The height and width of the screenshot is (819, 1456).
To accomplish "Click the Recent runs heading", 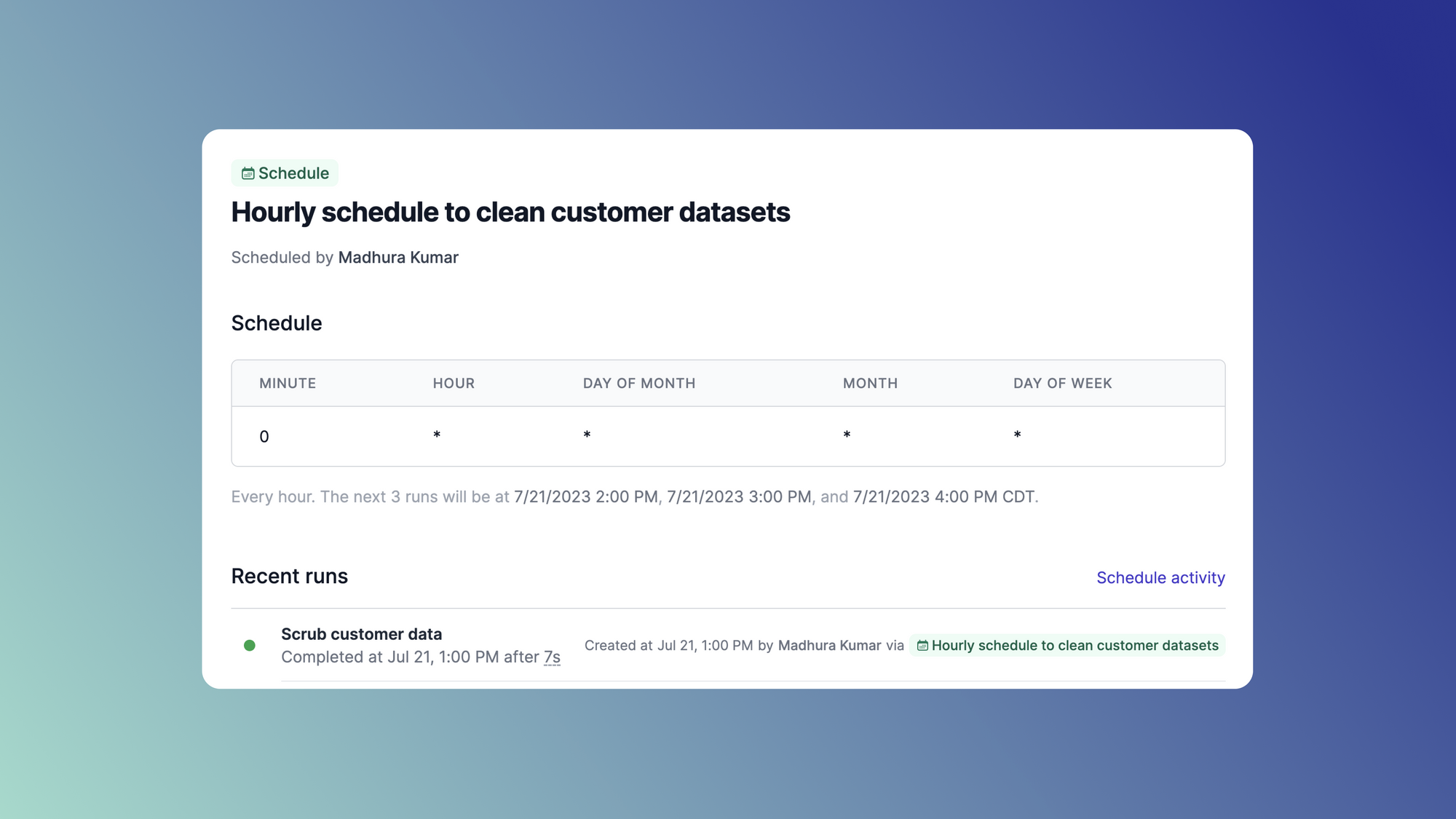I will point(290,576).
